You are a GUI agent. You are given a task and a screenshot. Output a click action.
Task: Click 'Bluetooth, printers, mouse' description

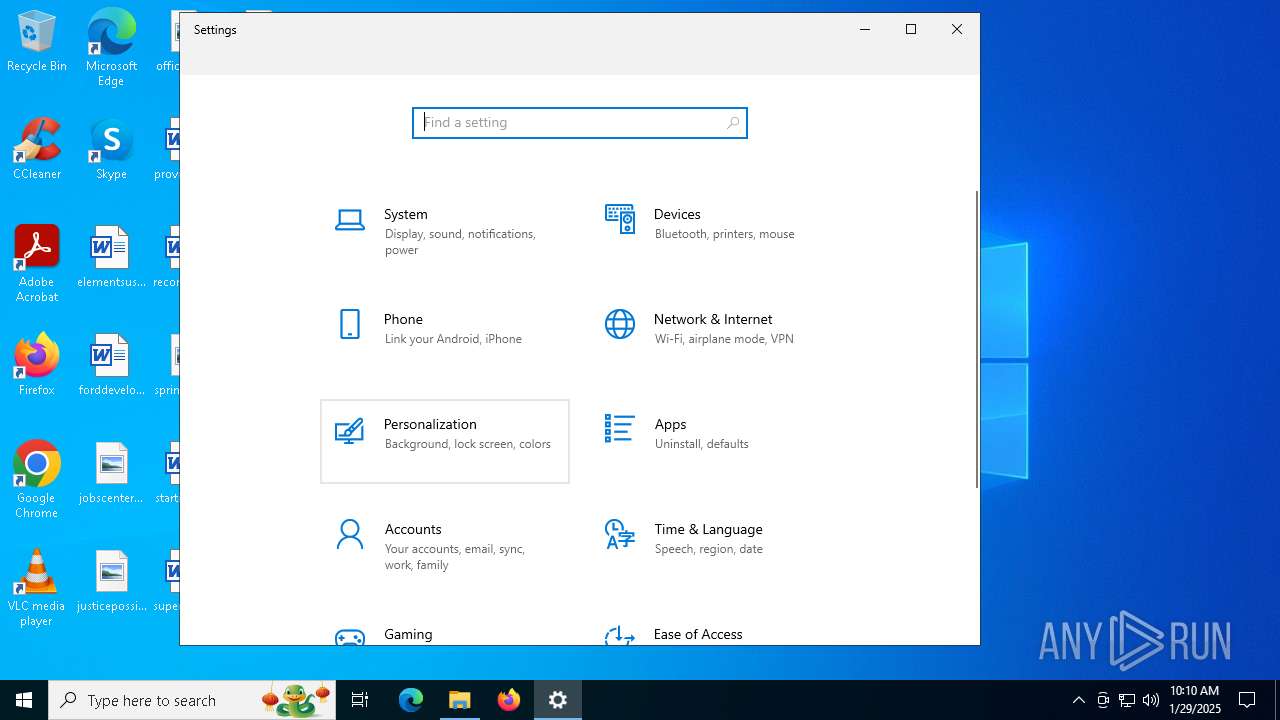[725, 234]
